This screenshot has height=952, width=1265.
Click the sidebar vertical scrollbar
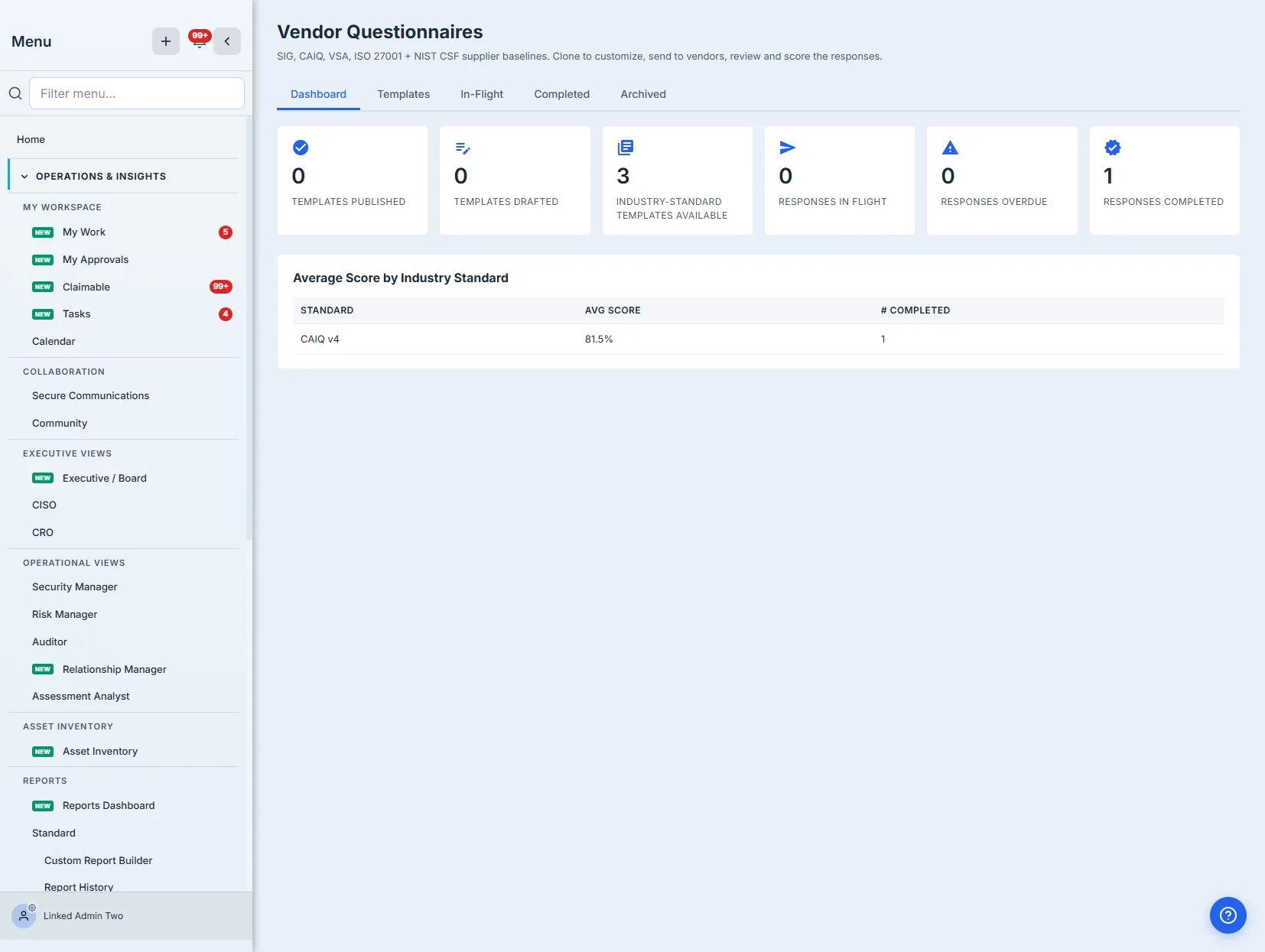click(x=249, y=329)
